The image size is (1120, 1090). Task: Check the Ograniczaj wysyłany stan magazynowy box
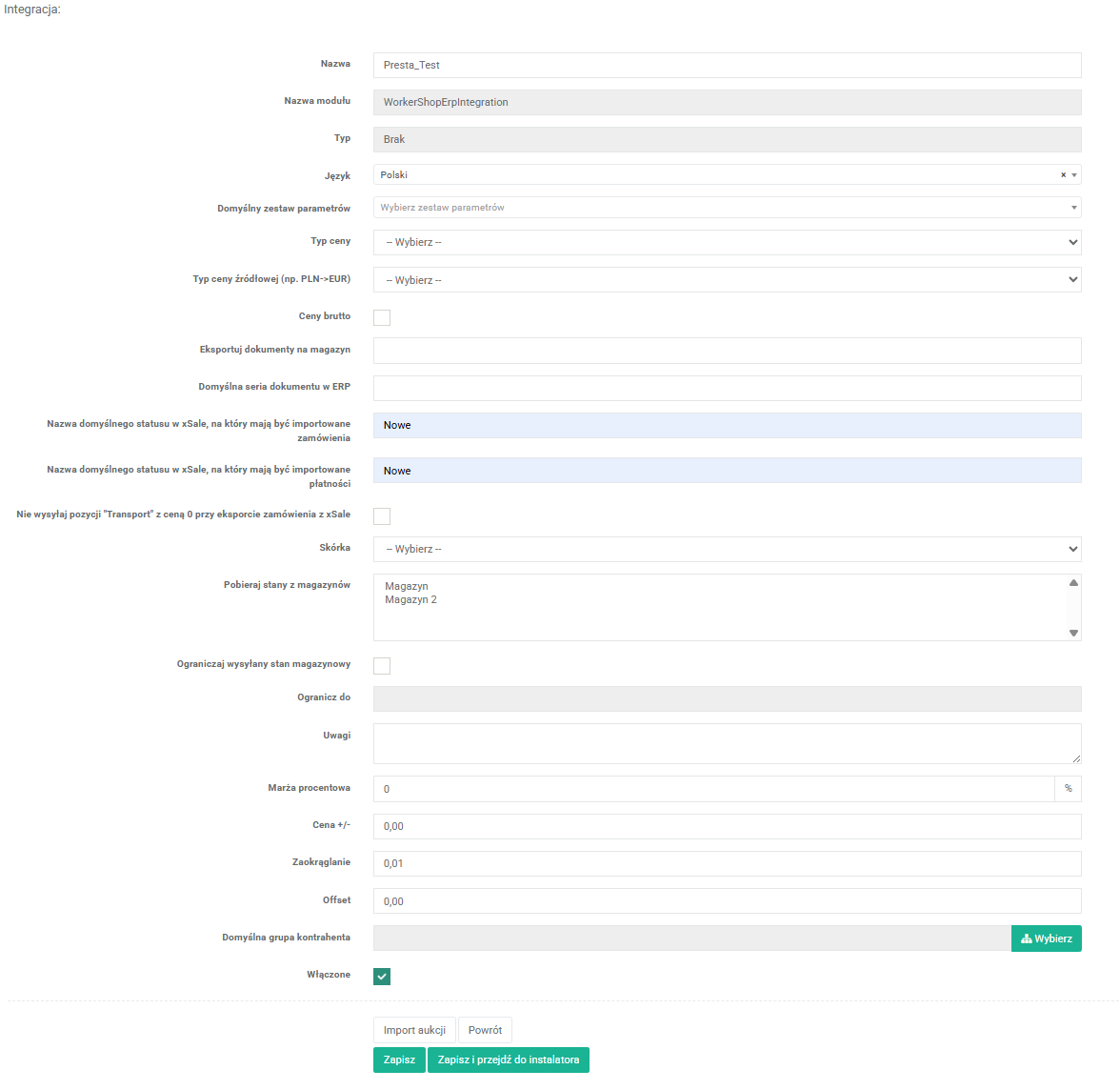click(x=382, y=666)
